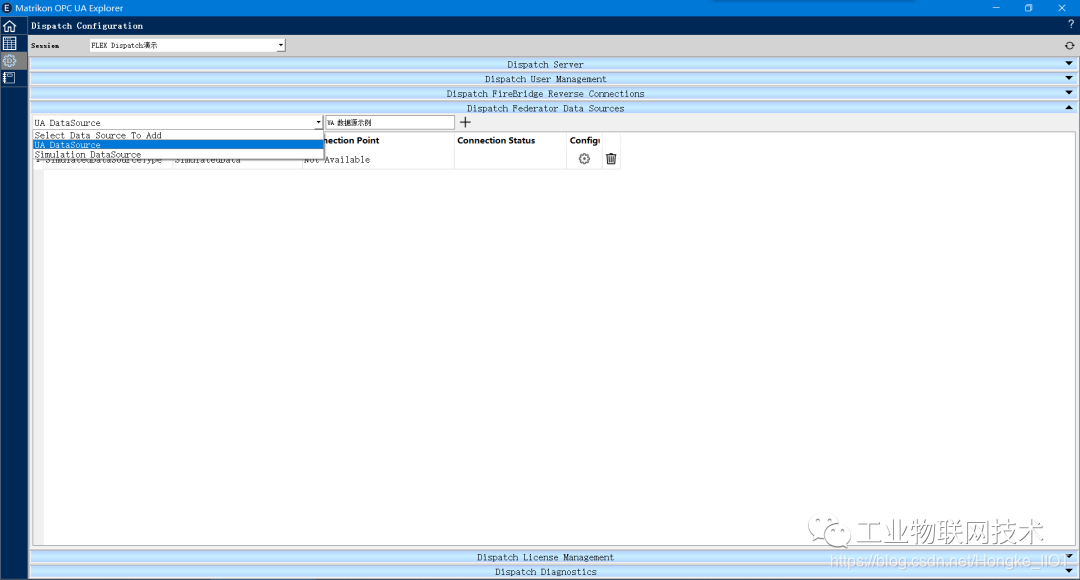The image size is (1080, 580).
Task: Configure SimulatedData source via gear icon
Action: click(x=584, y=159)
